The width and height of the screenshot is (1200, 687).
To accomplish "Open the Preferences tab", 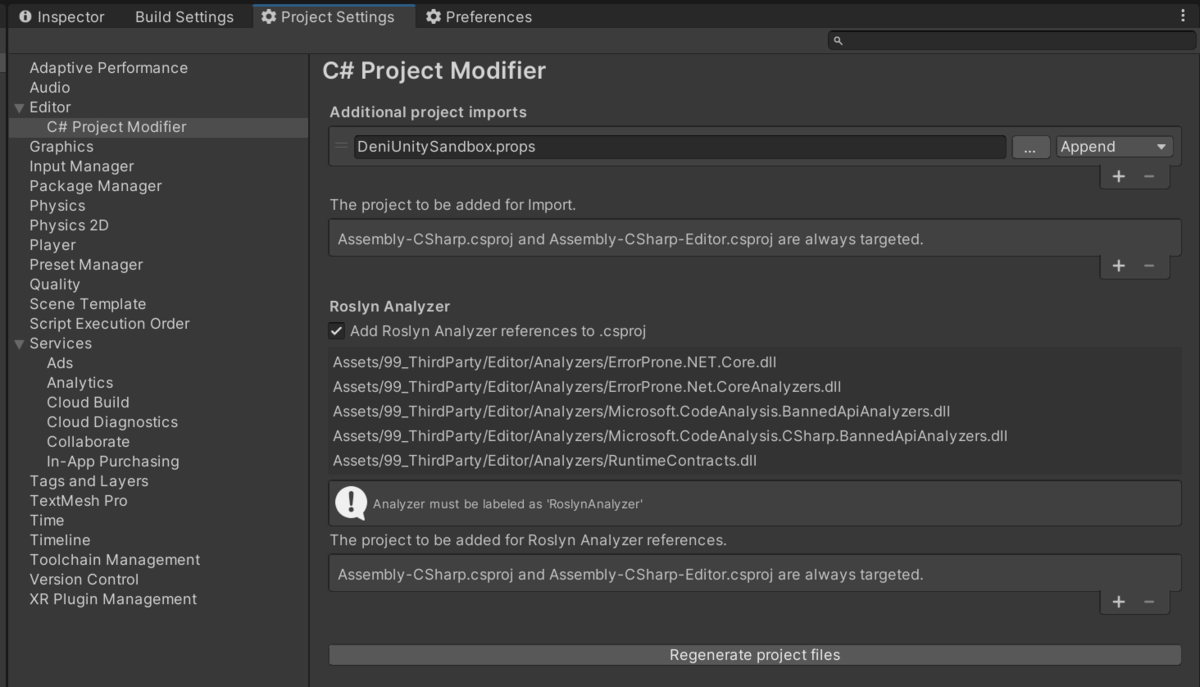I will 479,17.
